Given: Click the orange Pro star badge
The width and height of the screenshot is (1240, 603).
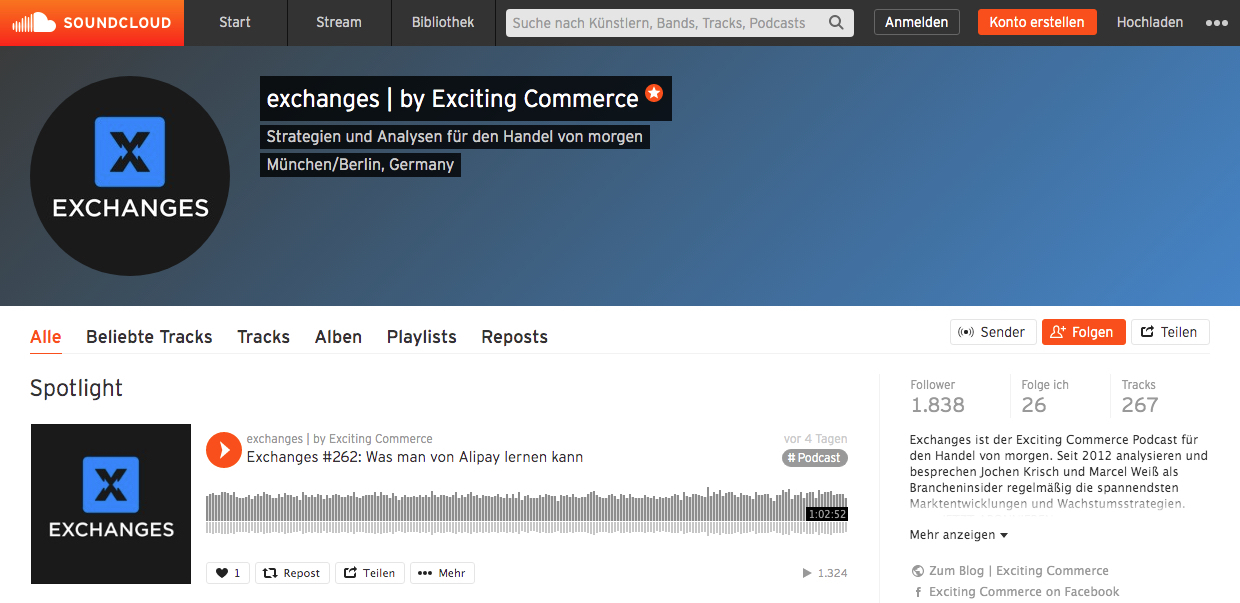Looking at the screenshot, I should click(654, 93).
